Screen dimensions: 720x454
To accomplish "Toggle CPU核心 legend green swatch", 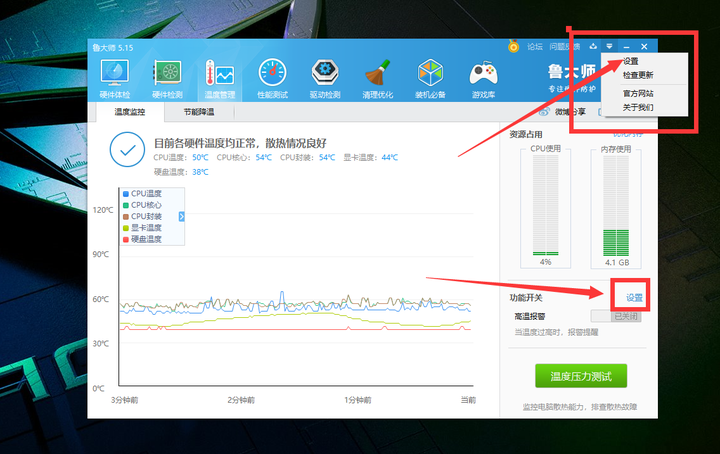I will pos(126,205).
